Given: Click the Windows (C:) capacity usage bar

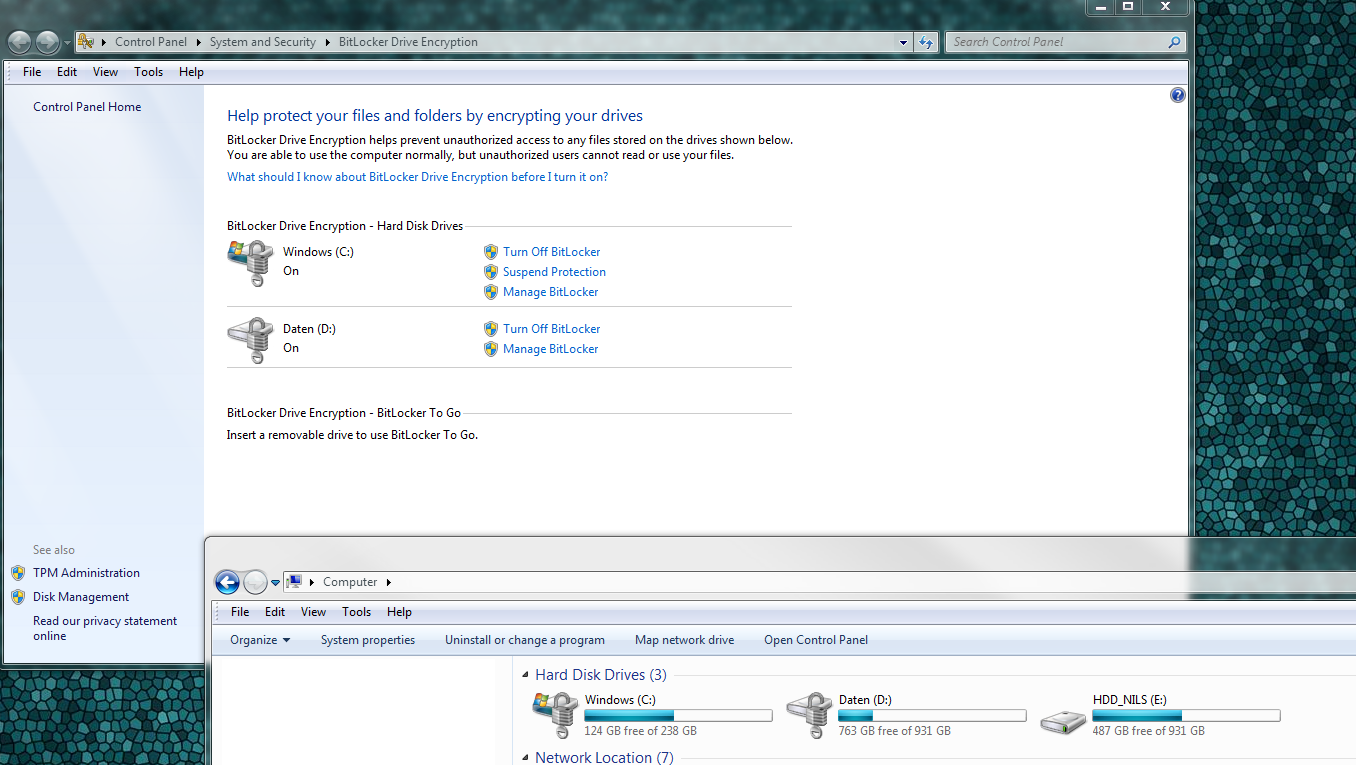Looking at the screenshot, I should [678, 716].
